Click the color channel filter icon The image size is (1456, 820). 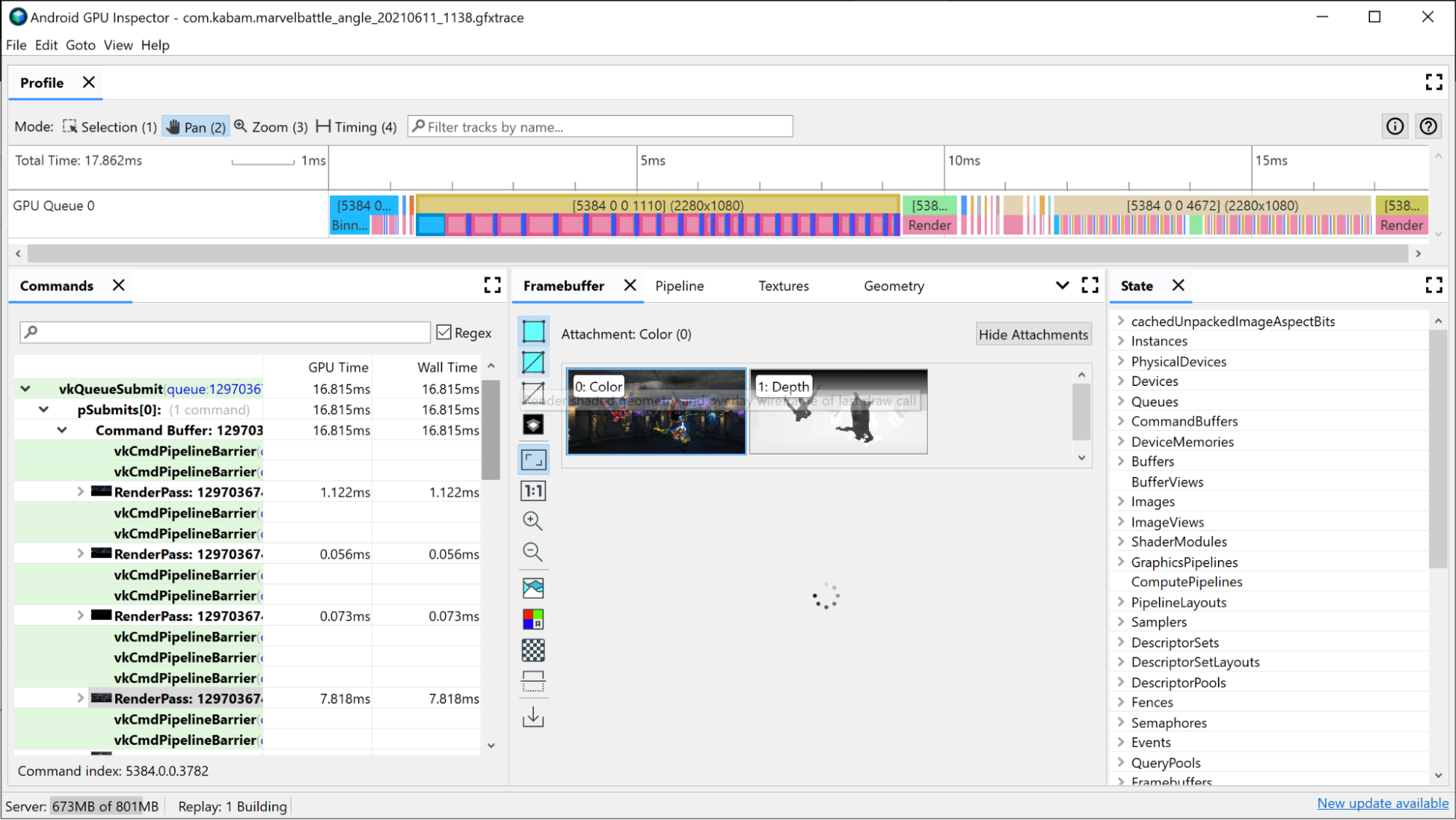pyautogui.click(x=533, y=619)
